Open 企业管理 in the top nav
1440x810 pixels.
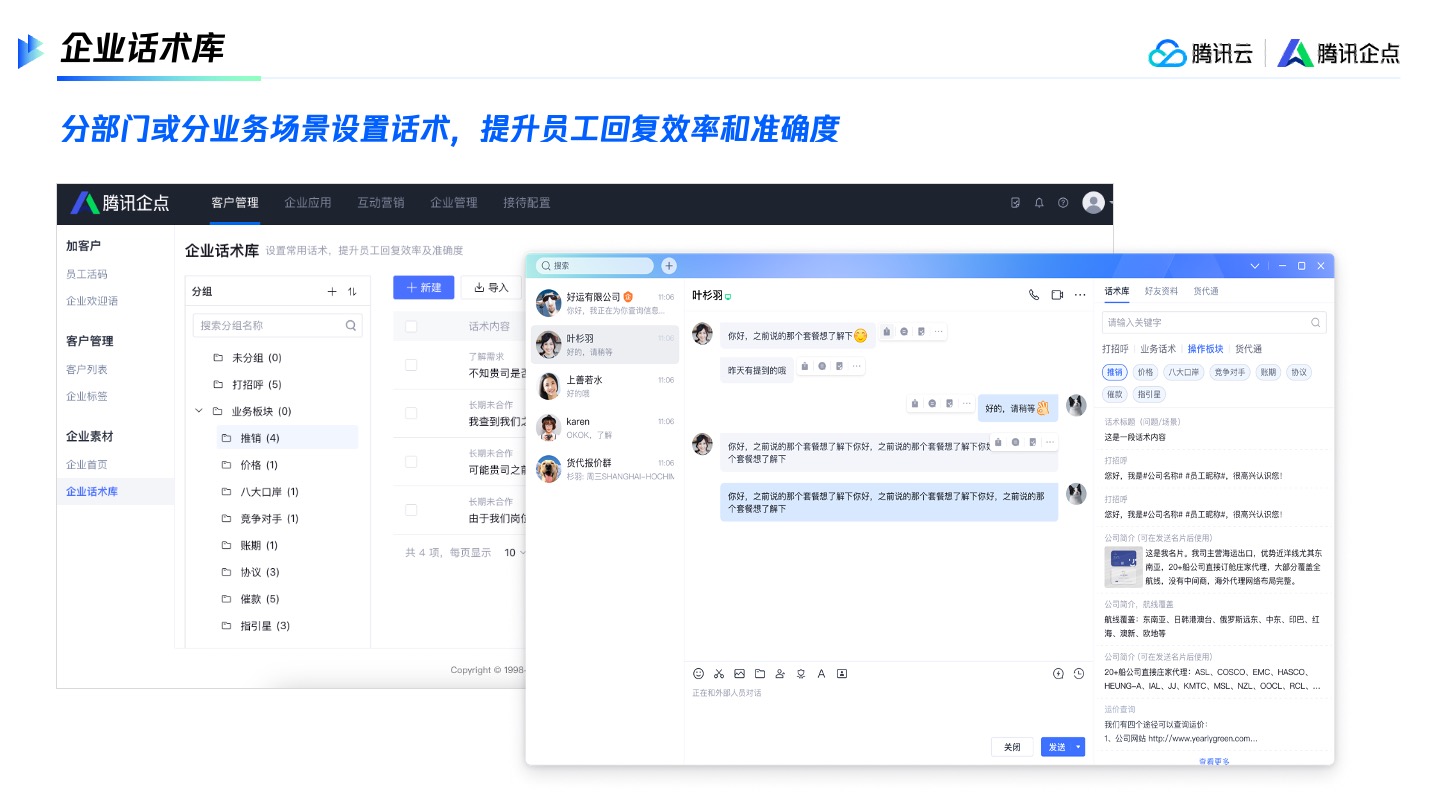tap(454, 203)
